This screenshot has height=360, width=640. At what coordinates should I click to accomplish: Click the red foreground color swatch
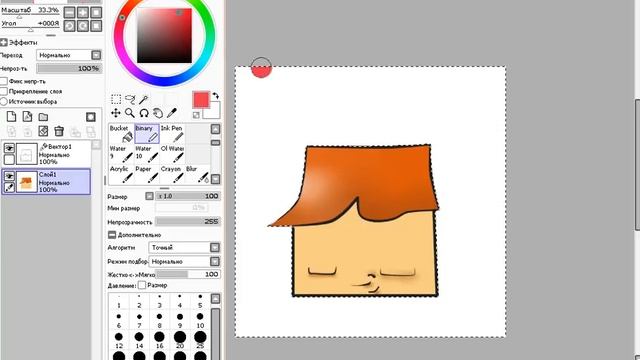coord(201,100)
